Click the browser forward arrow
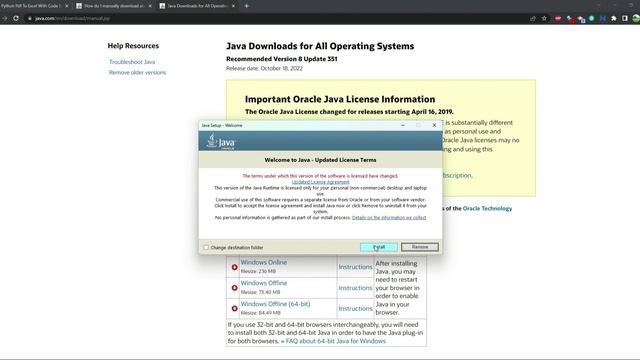The image size is (640, 360). click(4, 18)
